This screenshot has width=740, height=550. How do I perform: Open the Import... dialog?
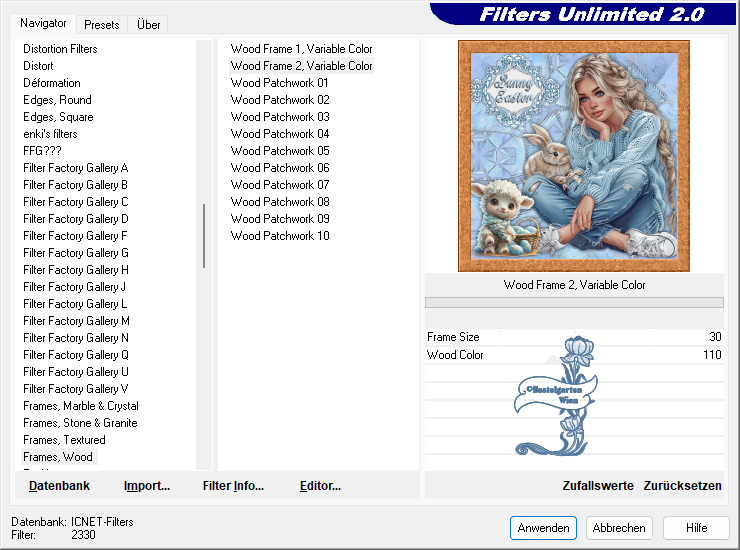pyautogui.click(x=147, y=486)
